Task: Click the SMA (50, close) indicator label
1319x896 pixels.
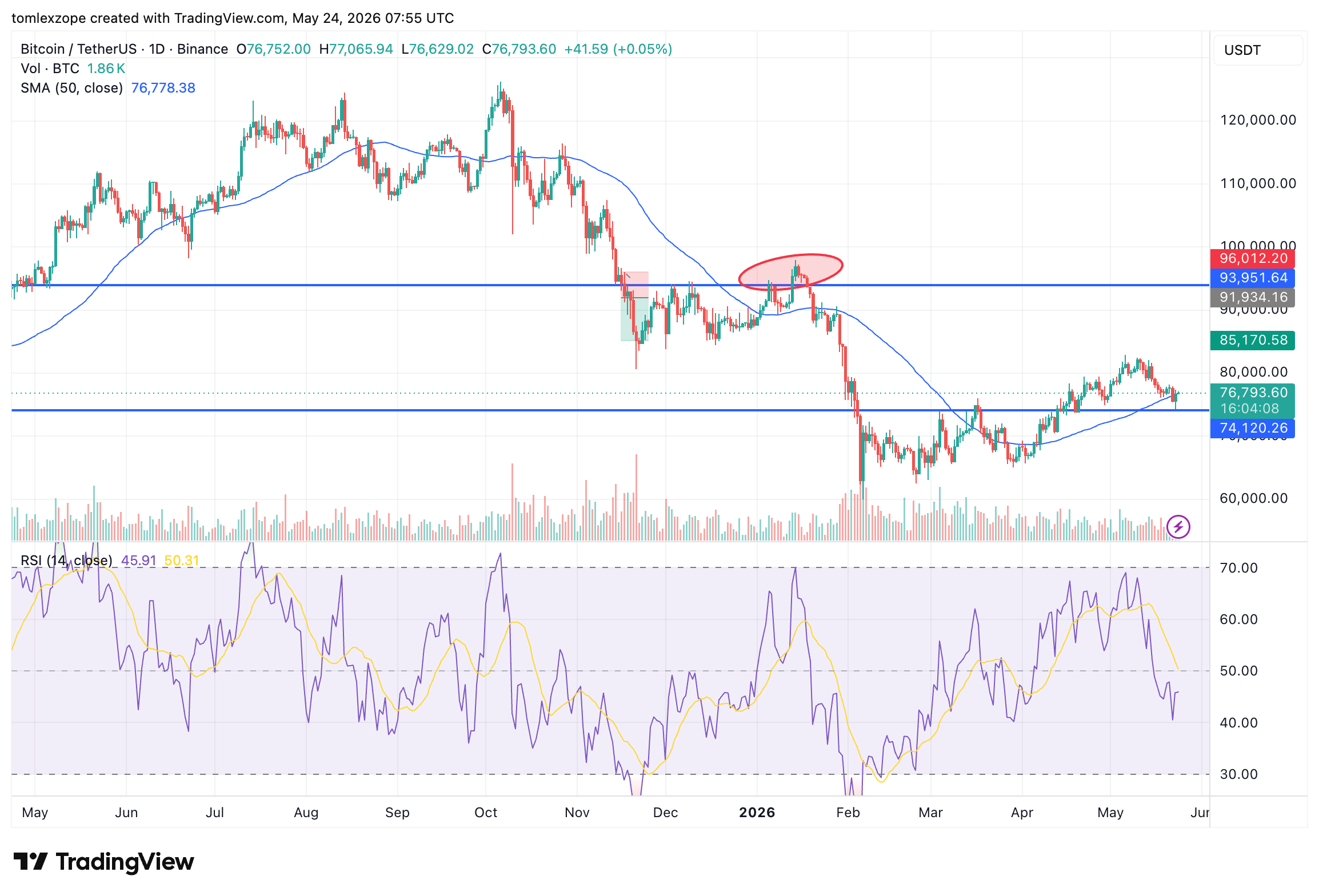Action: click(x=72, y=88)
